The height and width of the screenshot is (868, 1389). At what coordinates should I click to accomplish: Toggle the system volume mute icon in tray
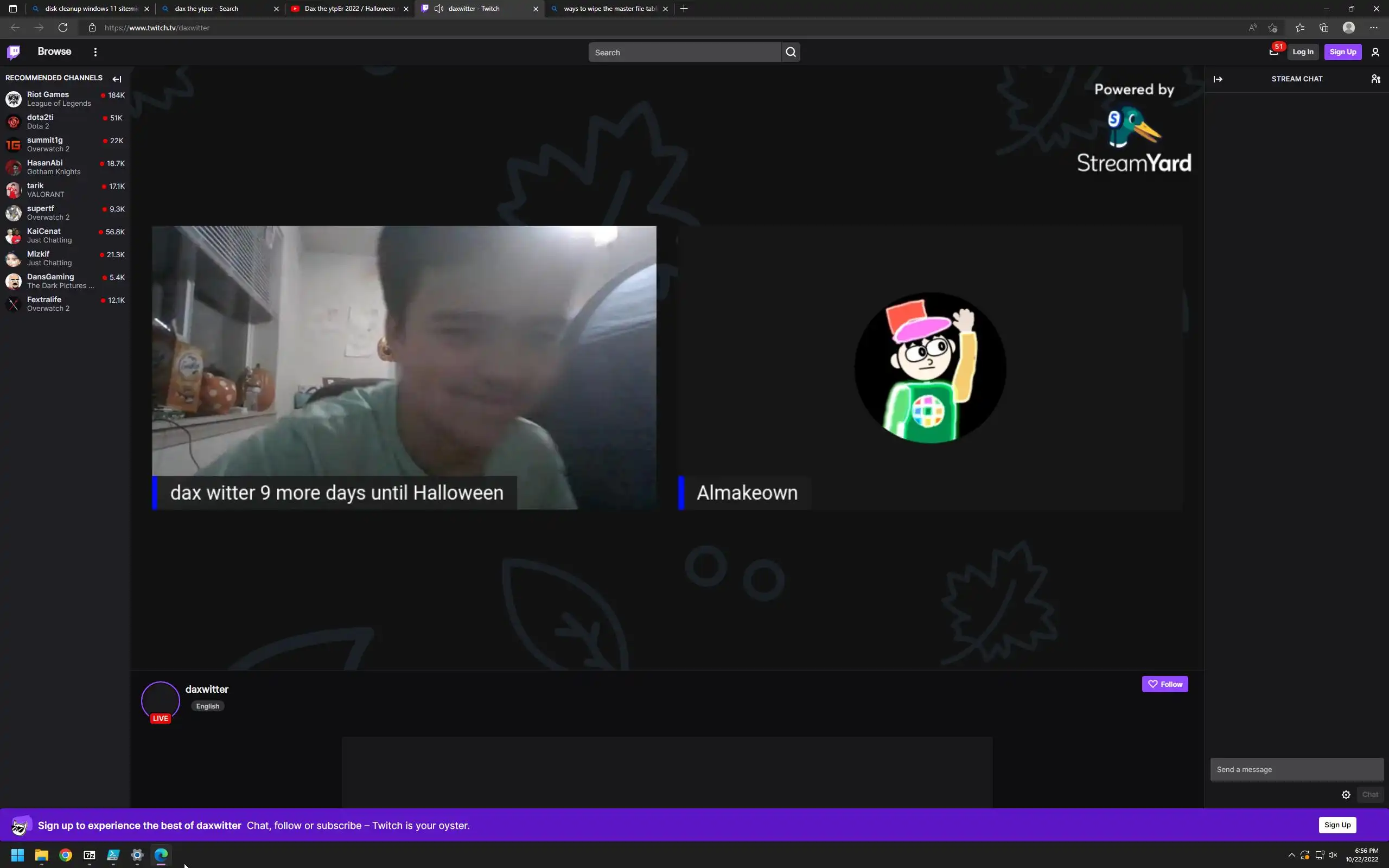coord(1333,855)
